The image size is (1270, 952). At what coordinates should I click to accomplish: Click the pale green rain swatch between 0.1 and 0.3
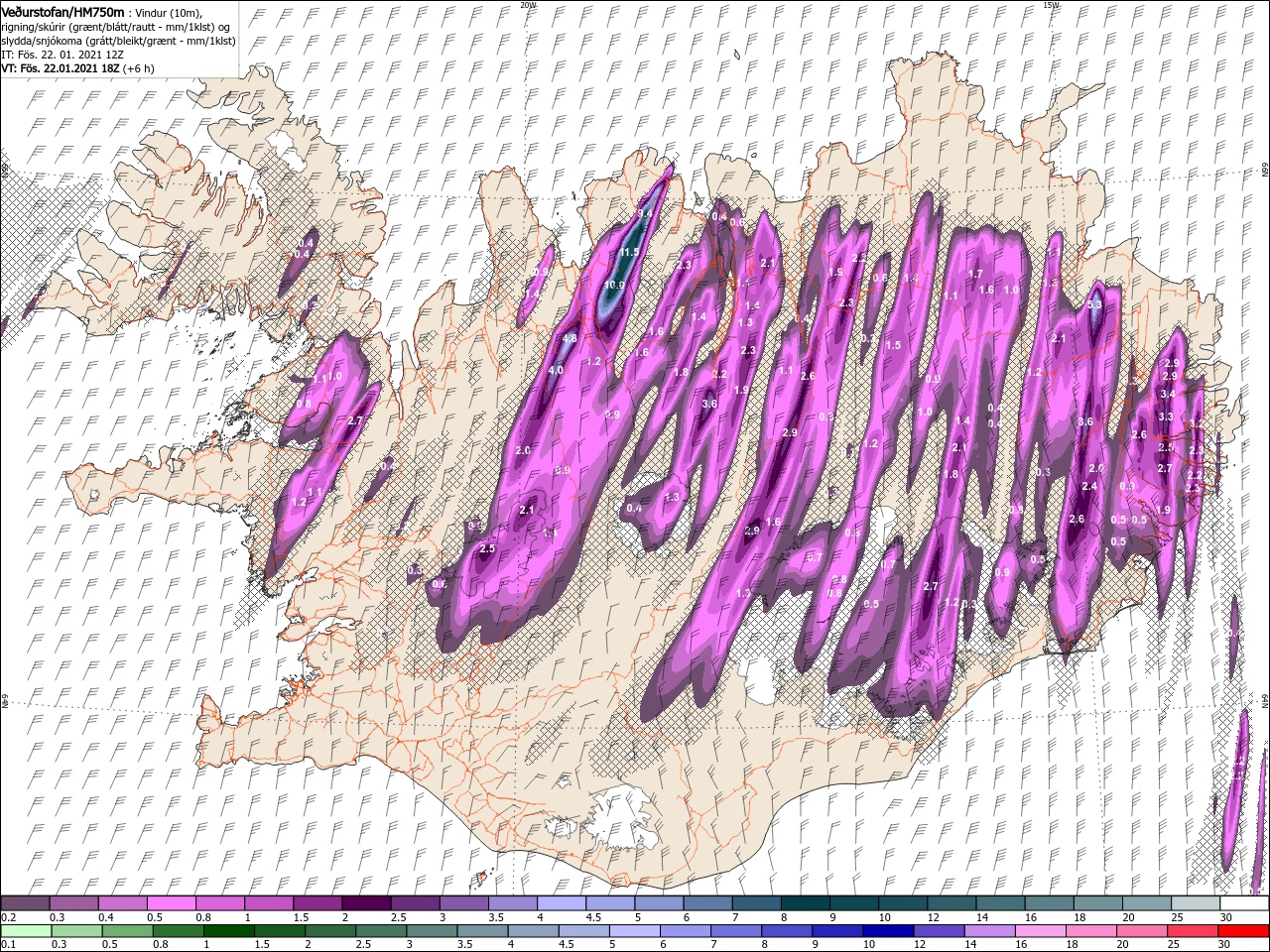[25, 930]
